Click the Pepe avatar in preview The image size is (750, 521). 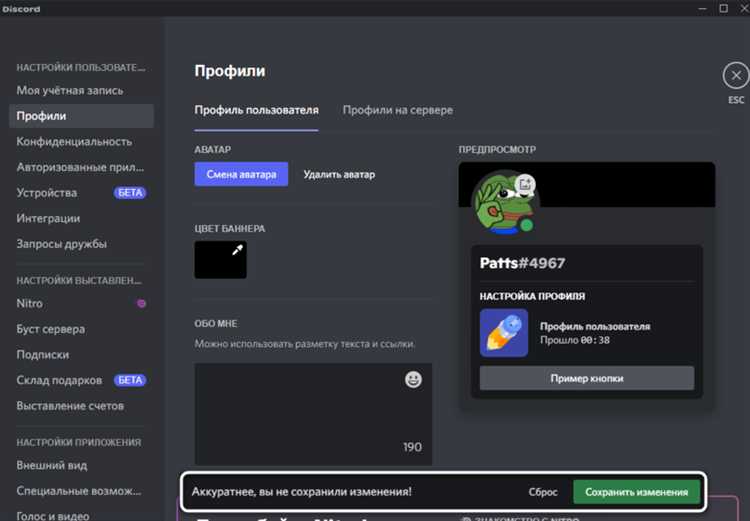point(505,203)
